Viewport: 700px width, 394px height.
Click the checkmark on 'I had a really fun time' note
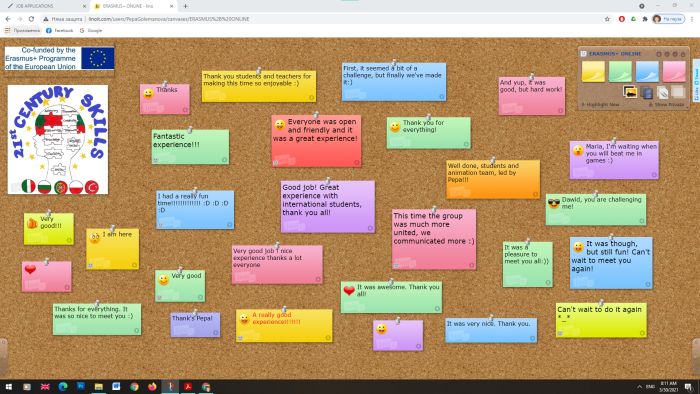click(x=229, y=225)
